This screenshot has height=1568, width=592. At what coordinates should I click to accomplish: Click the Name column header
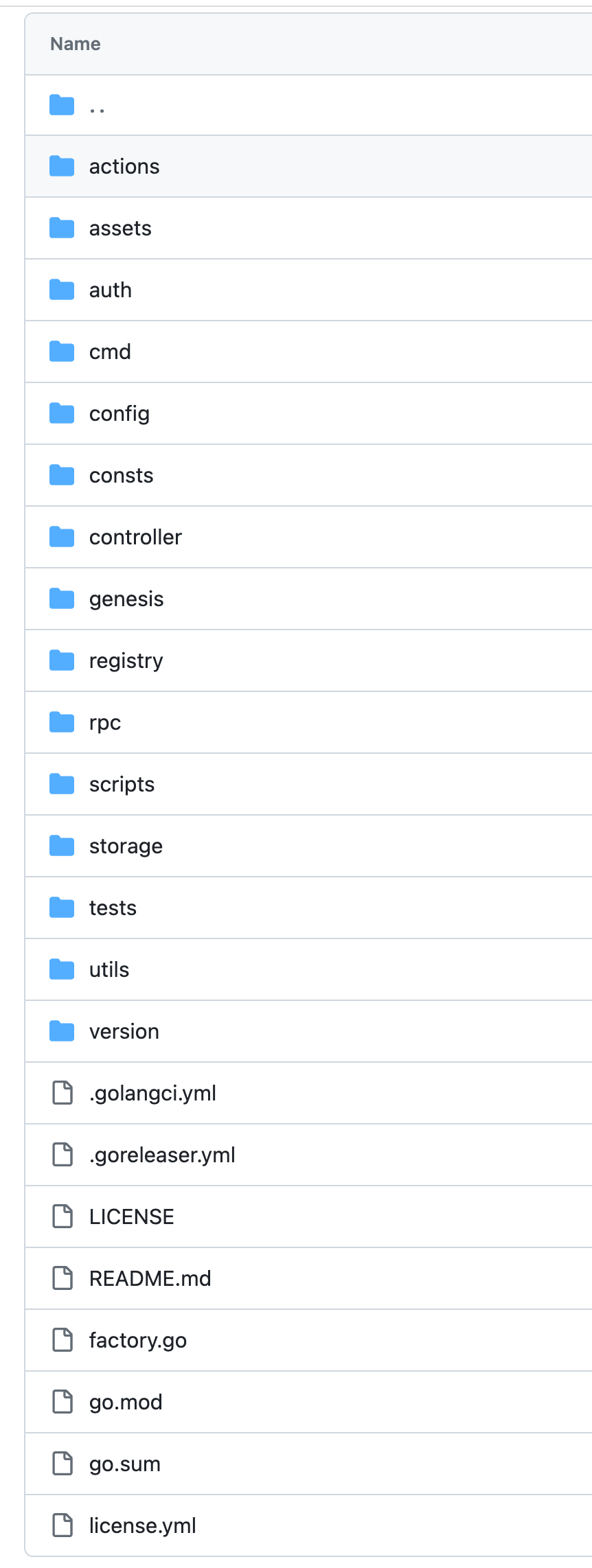tap(76, 44)
